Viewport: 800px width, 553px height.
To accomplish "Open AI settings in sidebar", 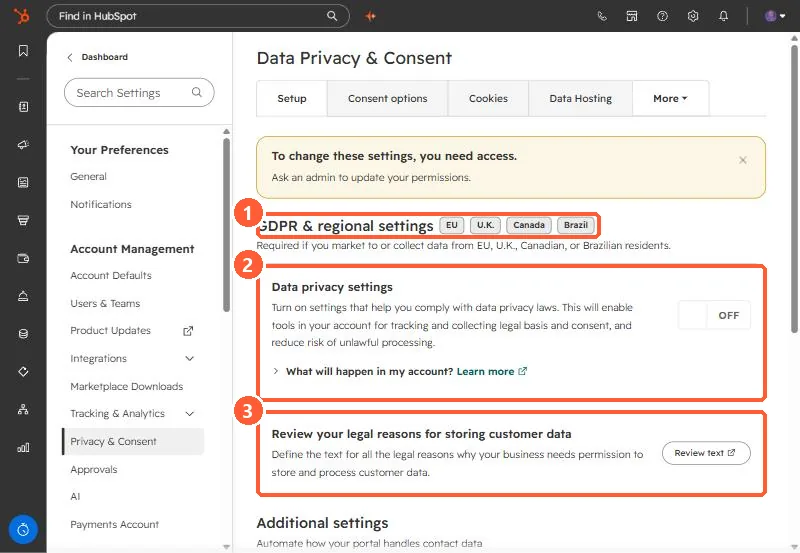I will pyautogui.click(x=75, y=496).
